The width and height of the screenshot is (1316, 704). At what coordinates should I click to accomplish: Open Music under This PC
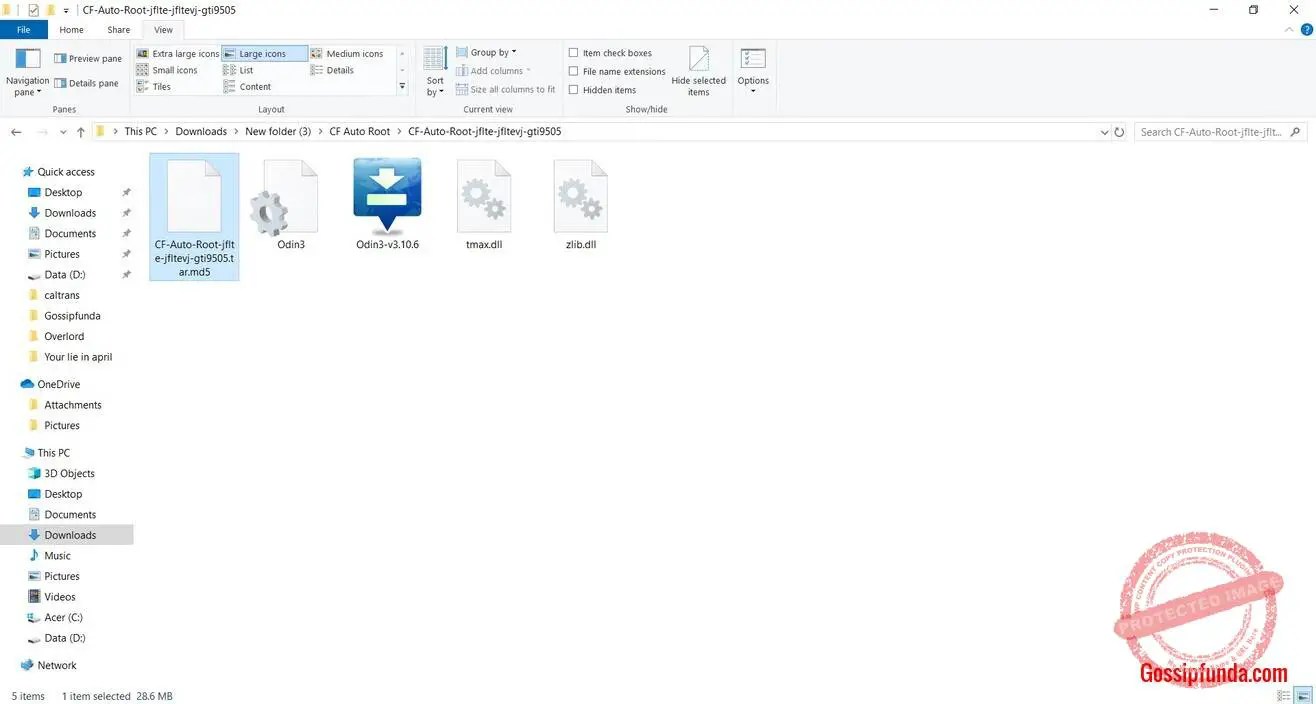point(57,555)
